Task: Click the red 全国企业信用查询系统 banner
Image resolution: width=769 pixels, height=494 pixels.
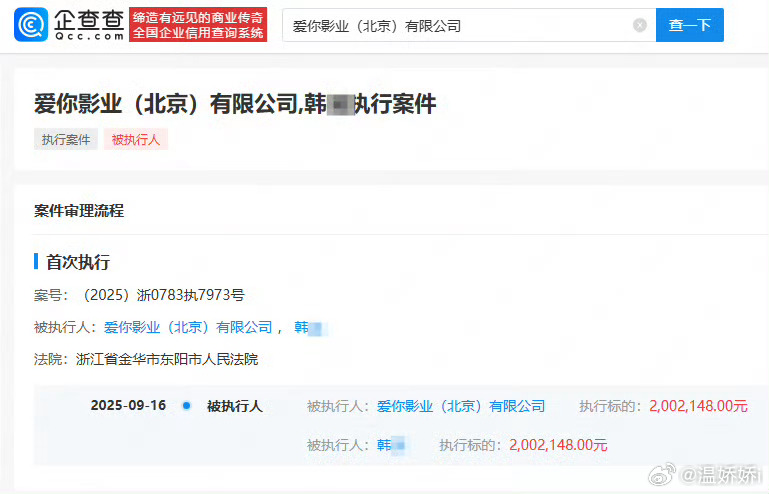Action: click(198, 25)
